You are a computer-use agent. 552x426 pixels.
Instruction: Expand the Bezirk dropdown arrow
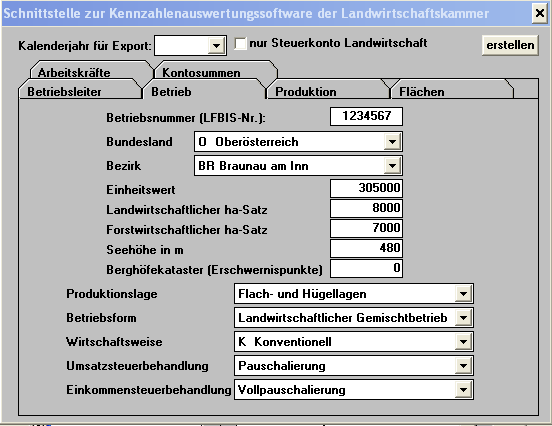pos(392,166)
